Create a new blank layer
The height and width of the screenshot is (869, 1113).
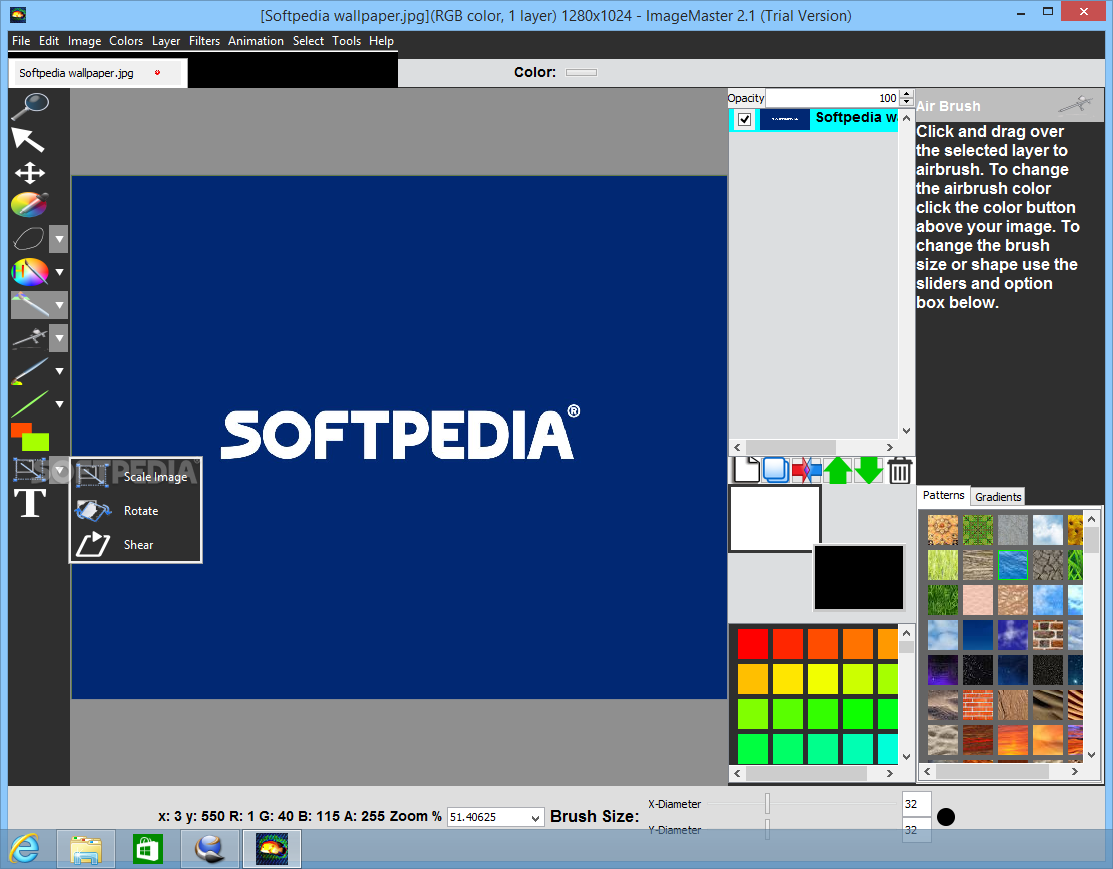tap(746, 470)
